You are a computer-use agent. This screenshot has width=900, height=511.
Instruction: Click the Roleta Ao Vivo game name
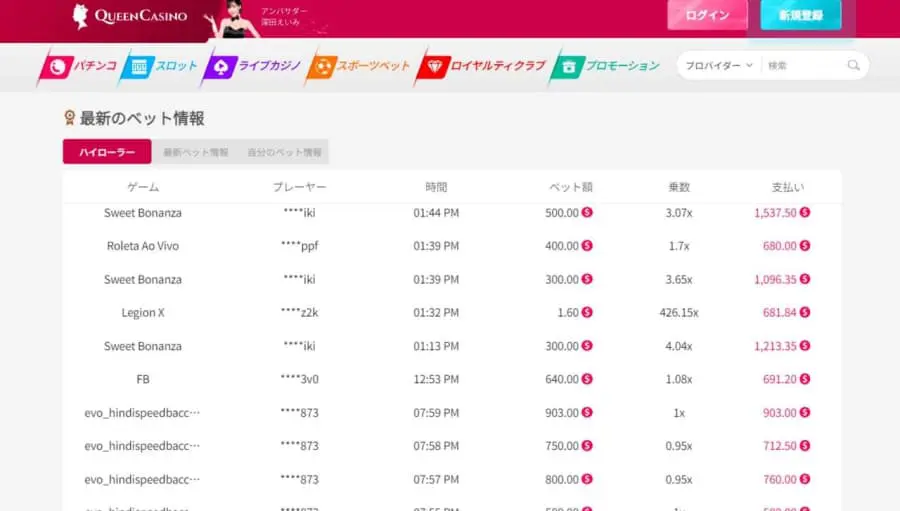(x=143, y=246)
